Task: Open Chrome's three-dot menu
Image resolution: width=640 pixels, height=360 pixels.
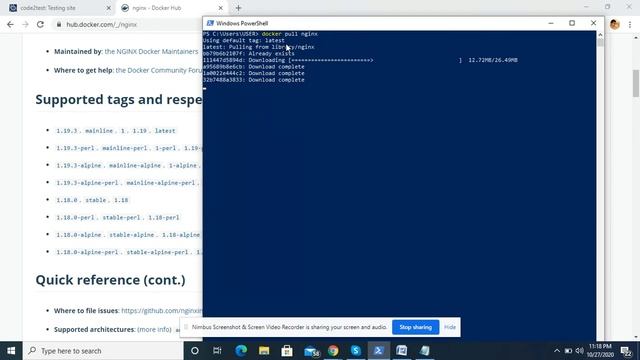Action: coord(630,24)
